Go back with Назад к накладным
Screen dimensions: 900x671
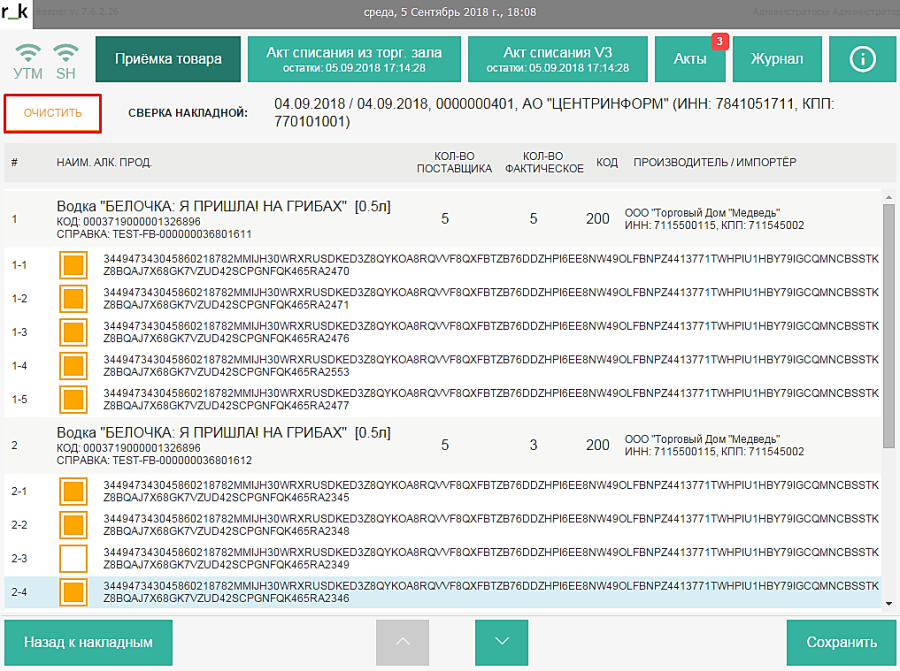(89, 642)
